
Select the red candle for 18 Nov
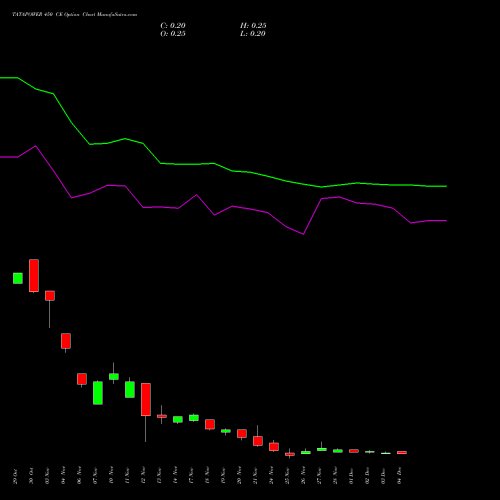(210, 424)
